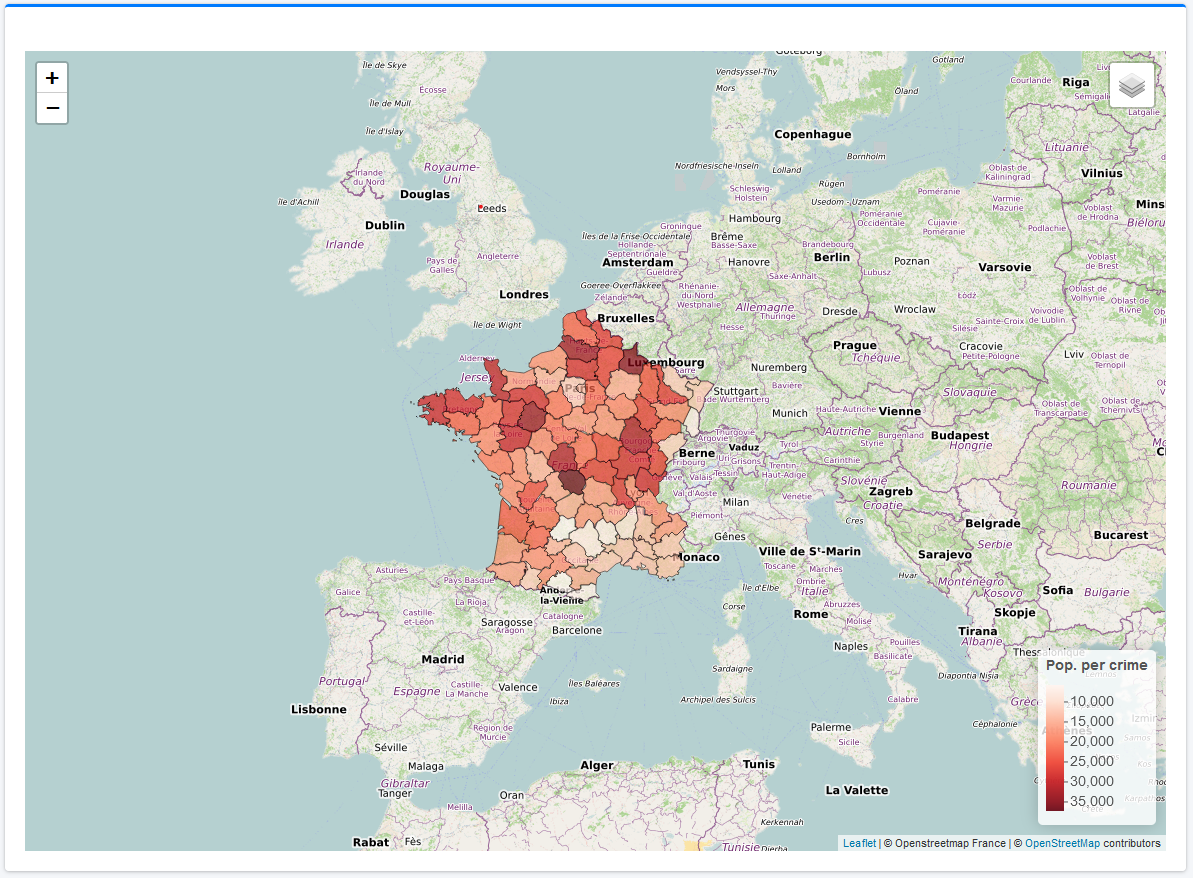Click the 15,000 legend value
1193x878 pixels.
1092,721
